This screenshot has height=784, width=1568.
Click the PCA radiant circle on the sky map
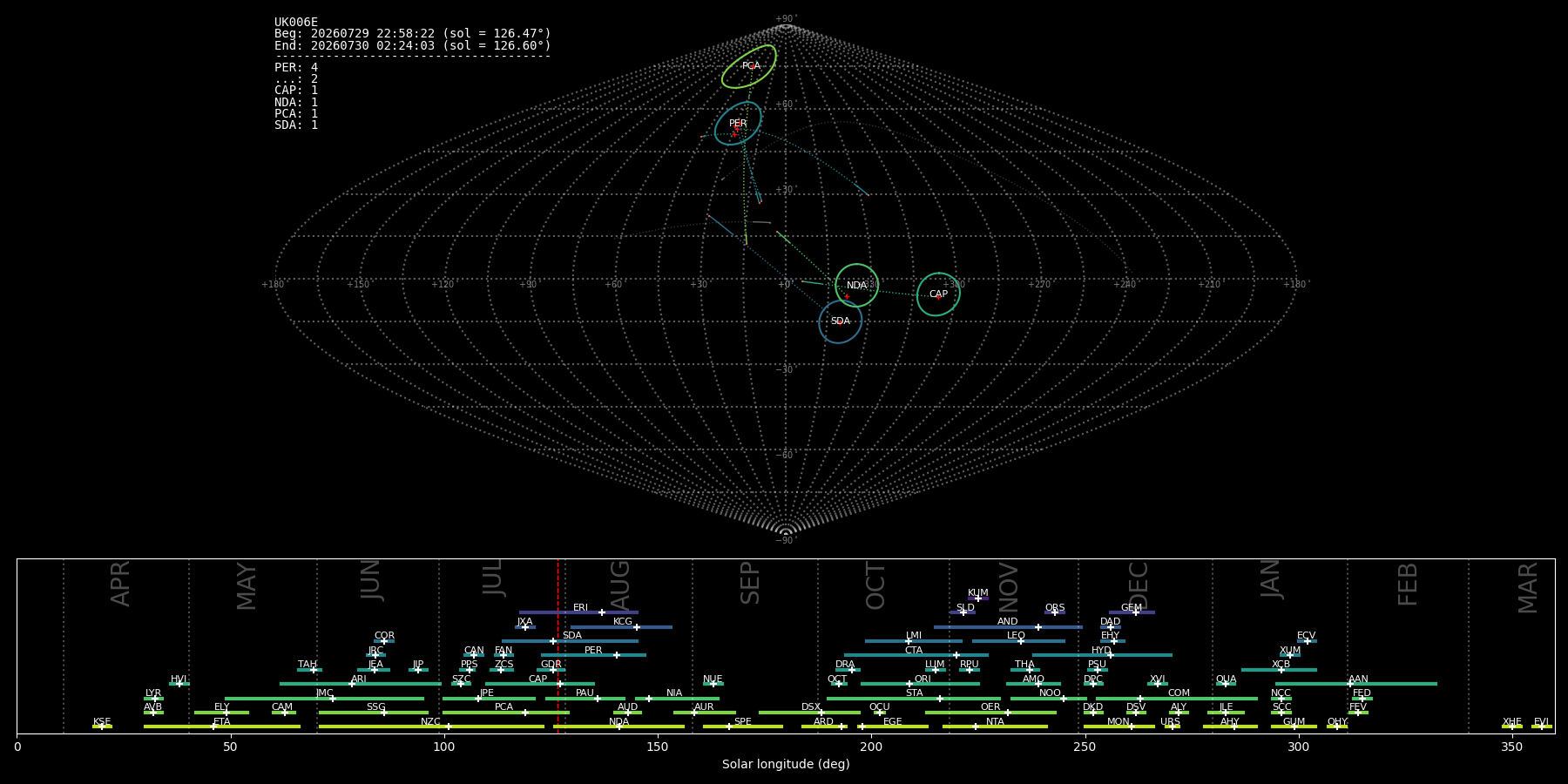point(749,67)
